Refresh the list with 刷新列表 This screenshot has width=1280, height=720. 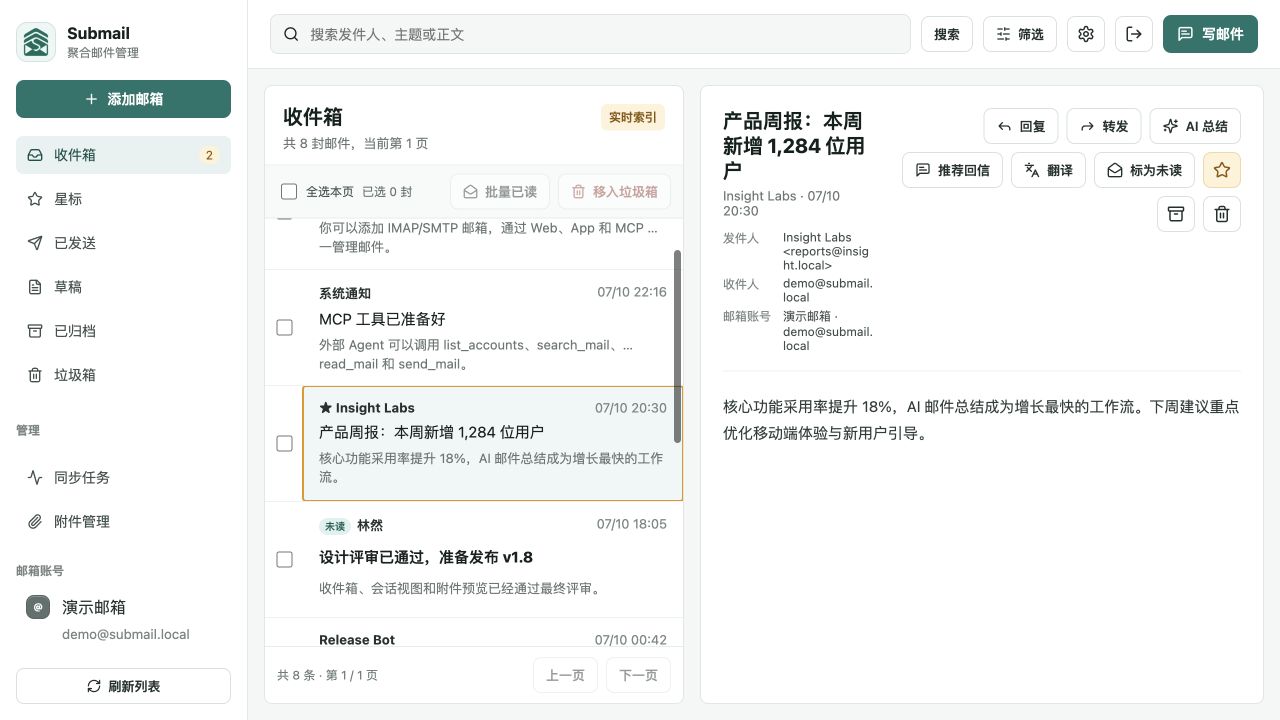coord(123,686)
